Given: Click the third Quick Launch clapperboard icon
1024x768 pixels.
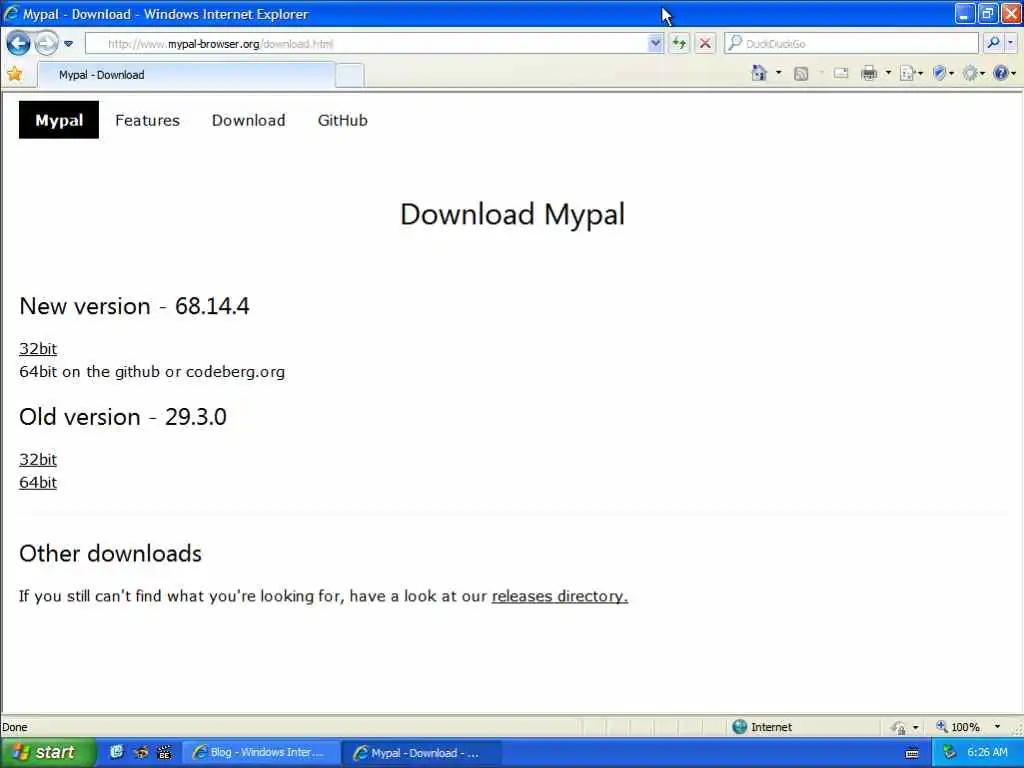Looking at the screenshot, I should coord(165,752).
